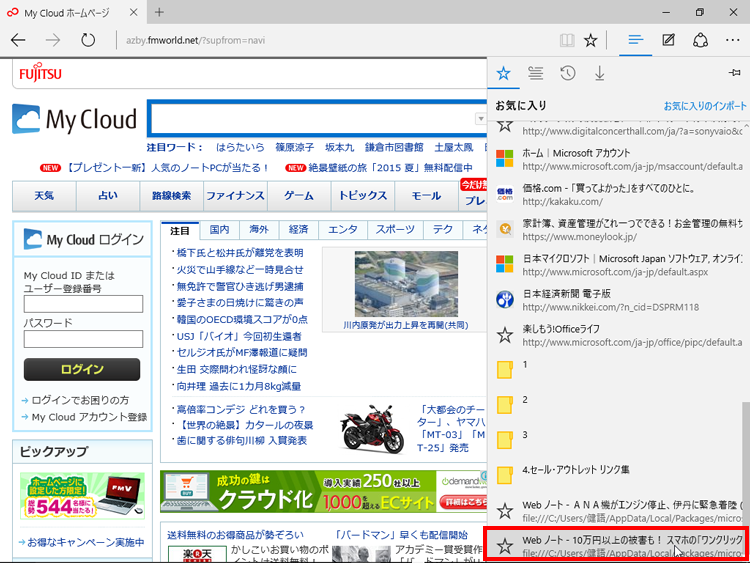Click the My Cloud ID input field
750x563 pixels.
pos(83,304)
